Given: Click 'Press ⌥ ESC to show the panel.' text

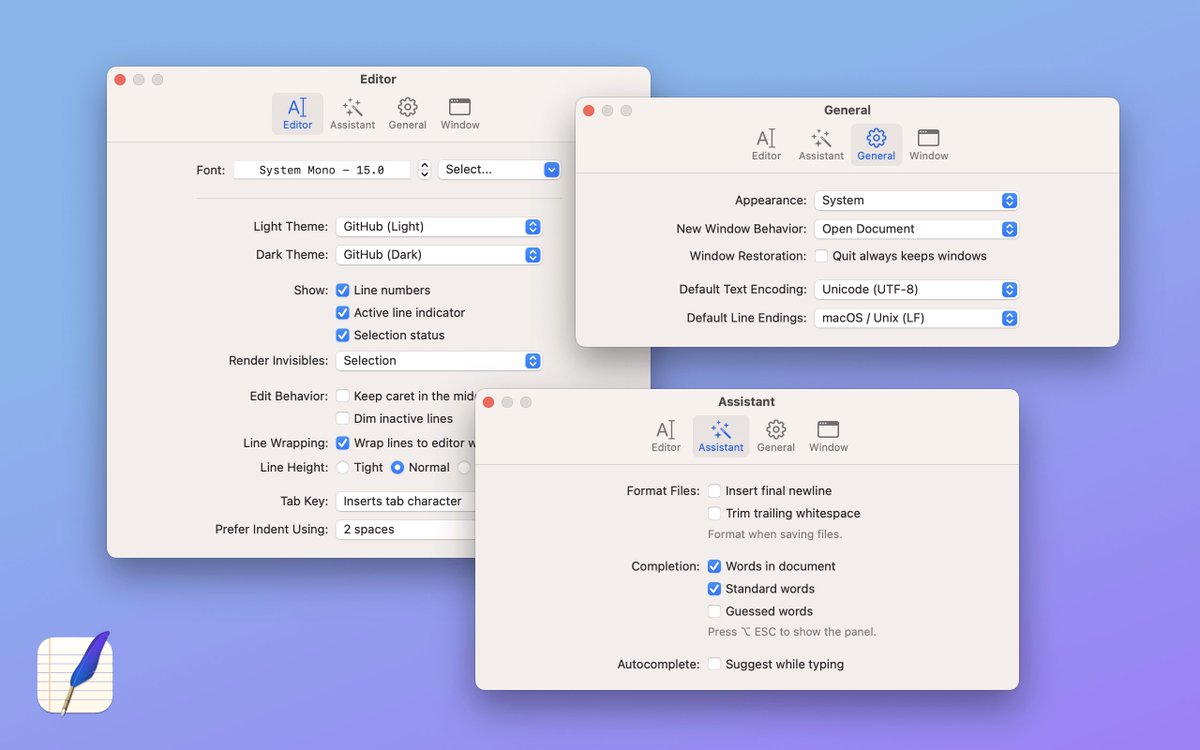Looking at the screenshot, I should (x=792, y=632).
